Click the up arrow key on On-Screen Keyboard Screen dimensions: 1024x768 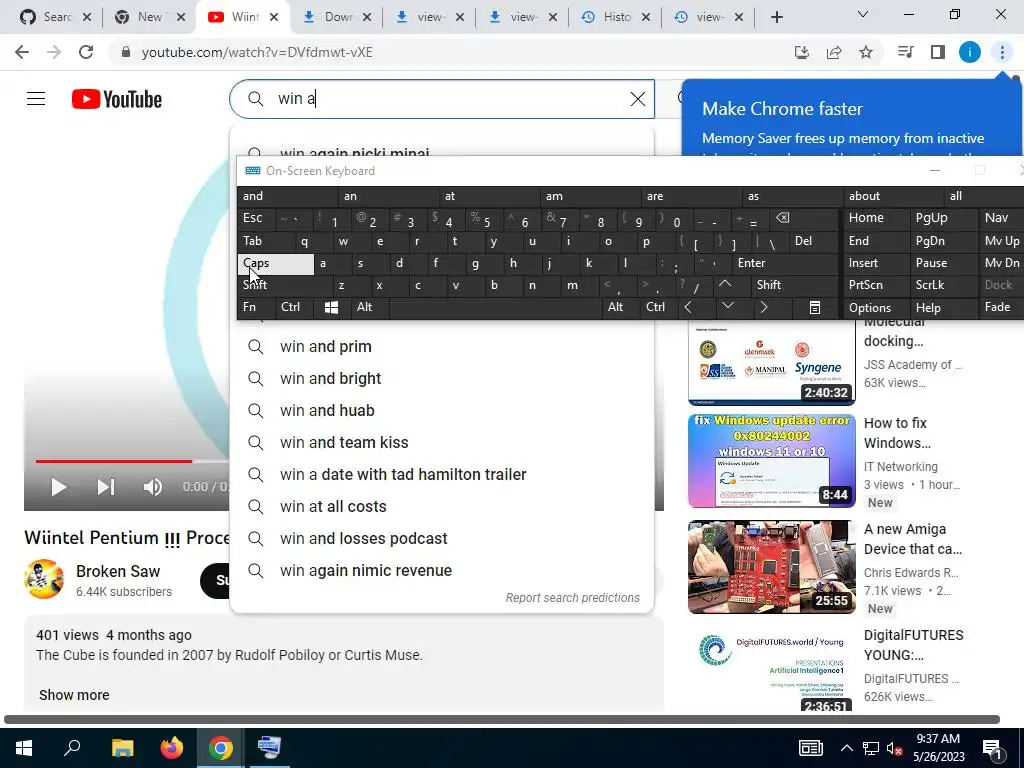click(725, 285)
